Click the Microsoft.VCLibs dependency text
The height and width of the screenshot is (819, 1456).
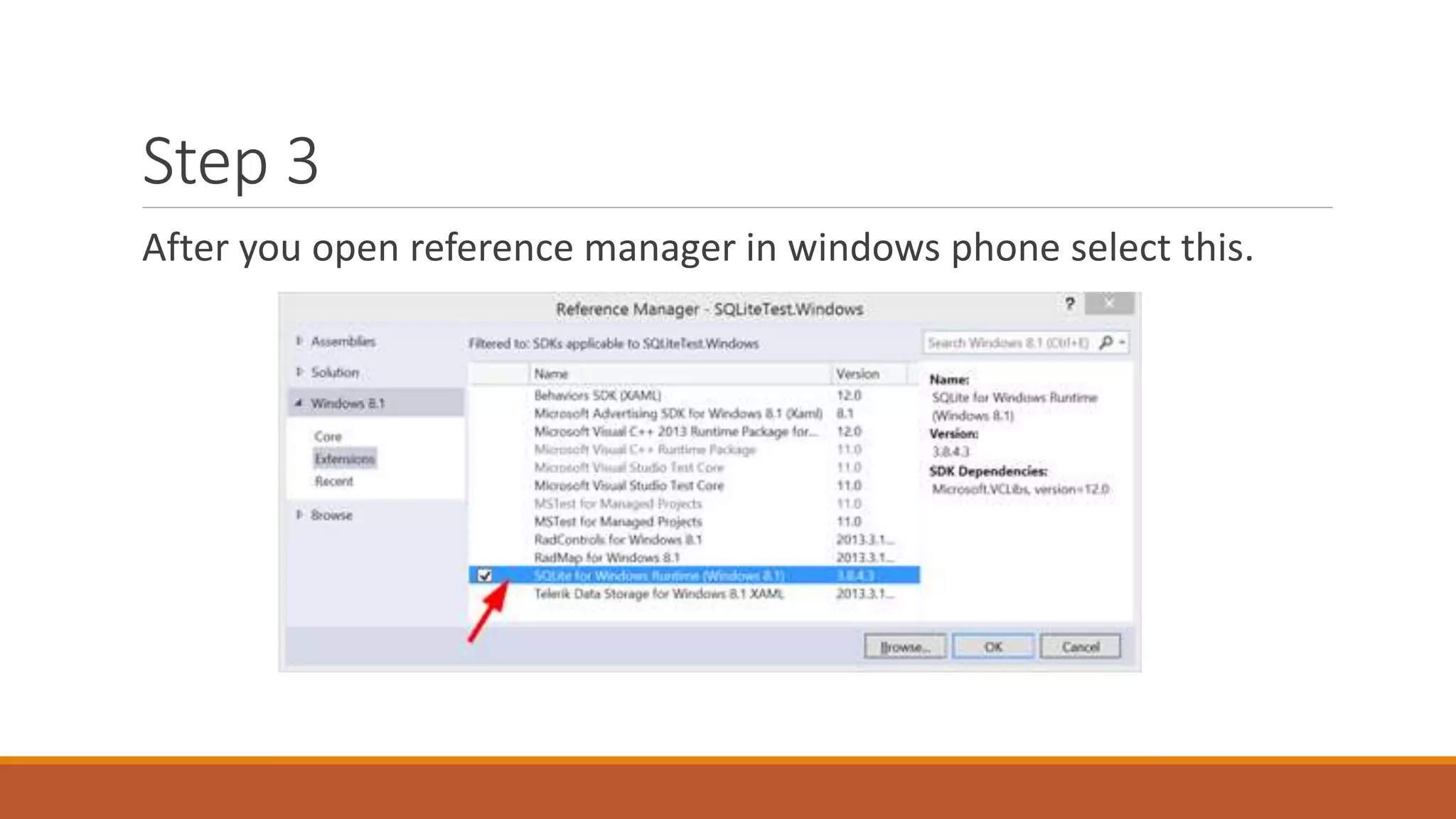1020,489
